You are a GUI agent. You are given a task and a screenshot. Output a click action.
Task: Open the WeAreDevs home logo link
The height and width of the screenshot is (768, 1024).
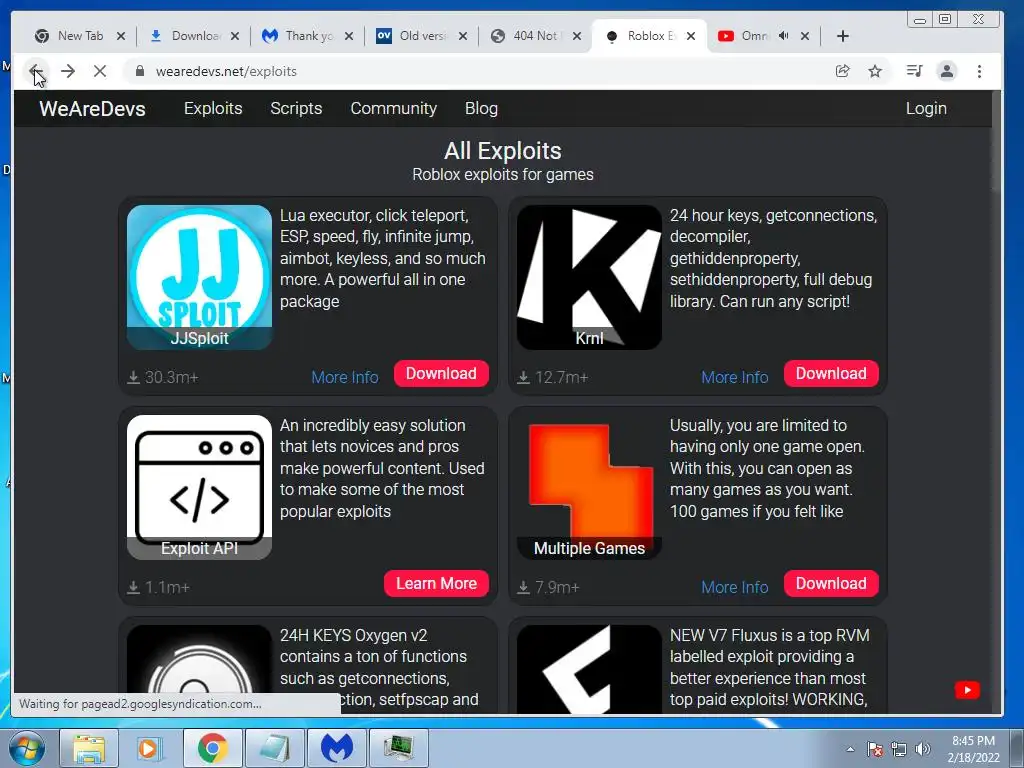[92, 108]
